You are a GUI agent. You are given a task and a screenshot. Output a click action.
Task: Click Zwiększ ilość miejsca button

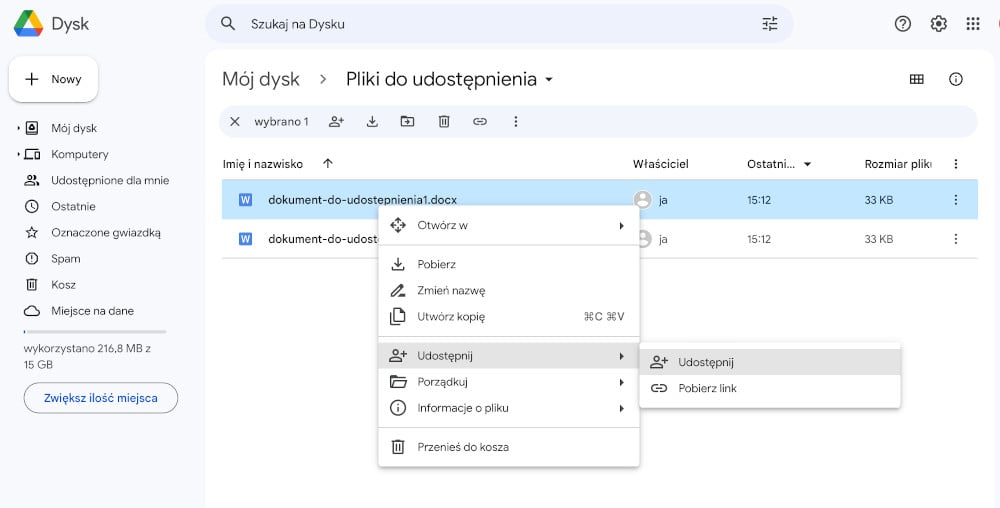[x=101, y=398]
